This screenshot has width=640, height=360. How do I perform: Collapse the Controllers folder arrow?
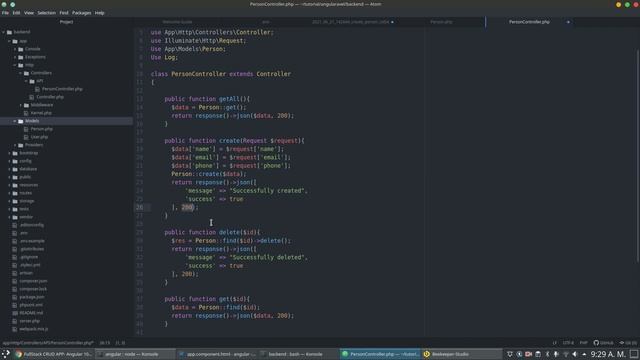21,73
